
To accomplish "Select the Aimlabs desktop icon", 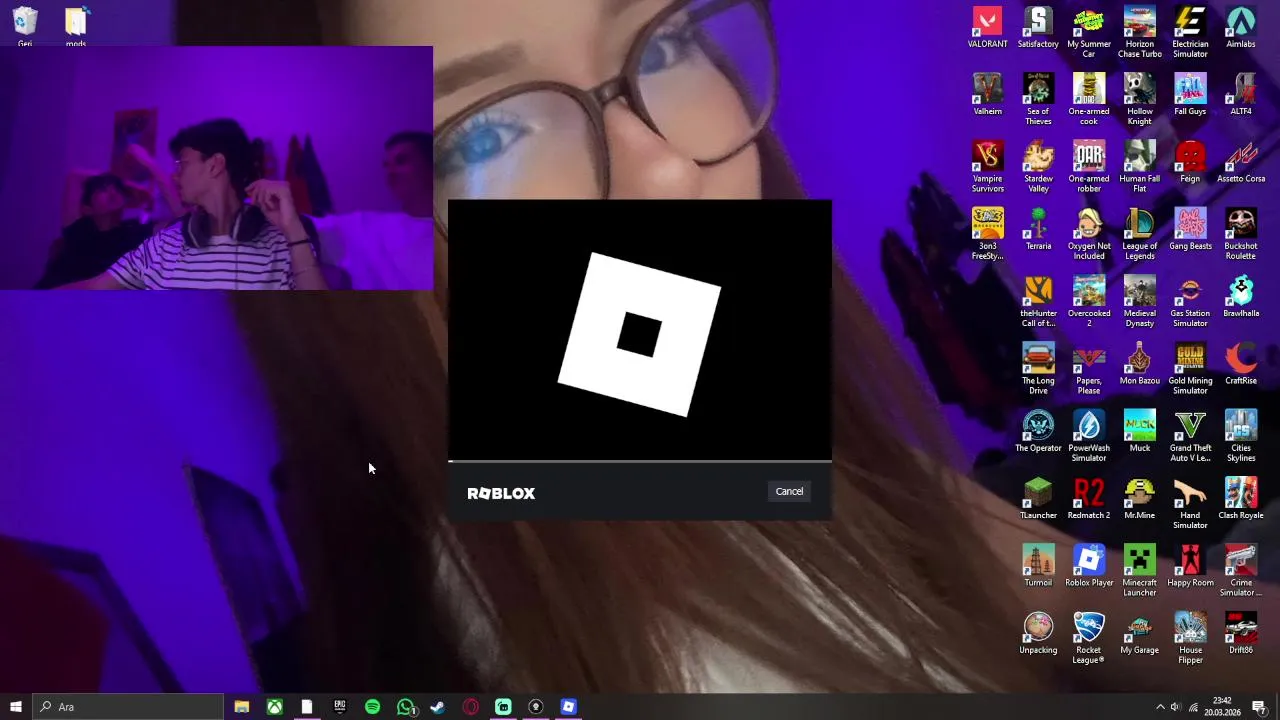I will click(1241, 28).
